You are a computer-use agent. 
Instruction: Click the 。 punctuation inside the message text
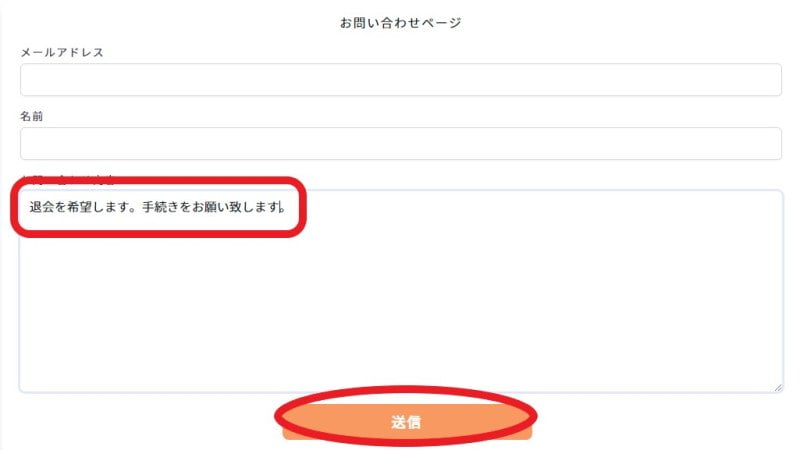[x=134, y=208]
